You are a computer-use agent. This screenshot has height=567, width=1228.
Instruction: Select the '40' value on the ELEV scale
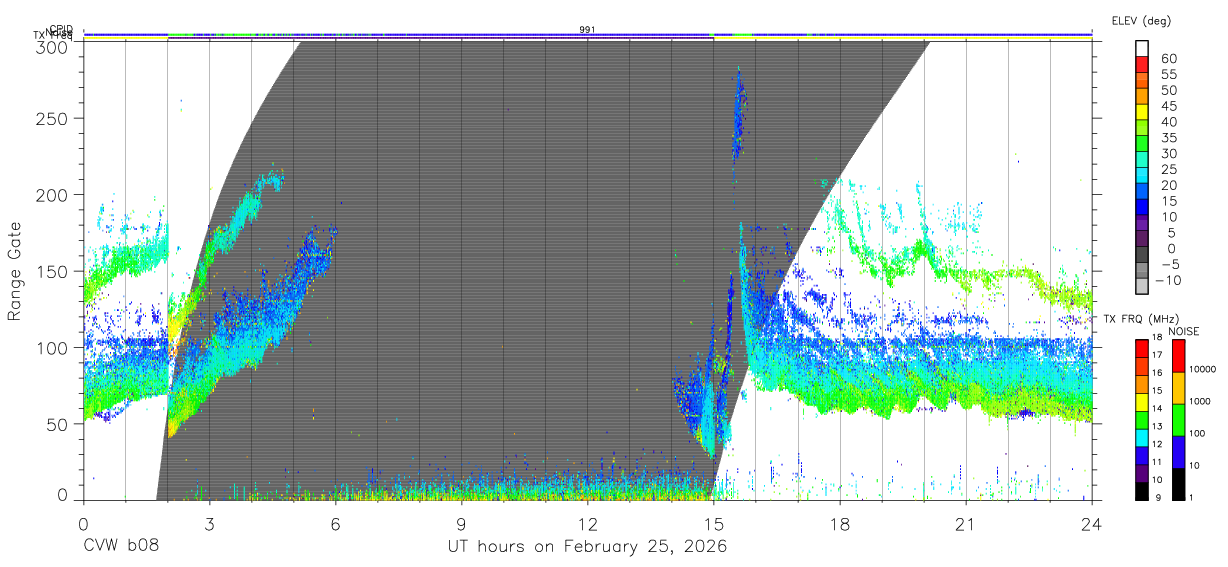tap(1168, 122)
